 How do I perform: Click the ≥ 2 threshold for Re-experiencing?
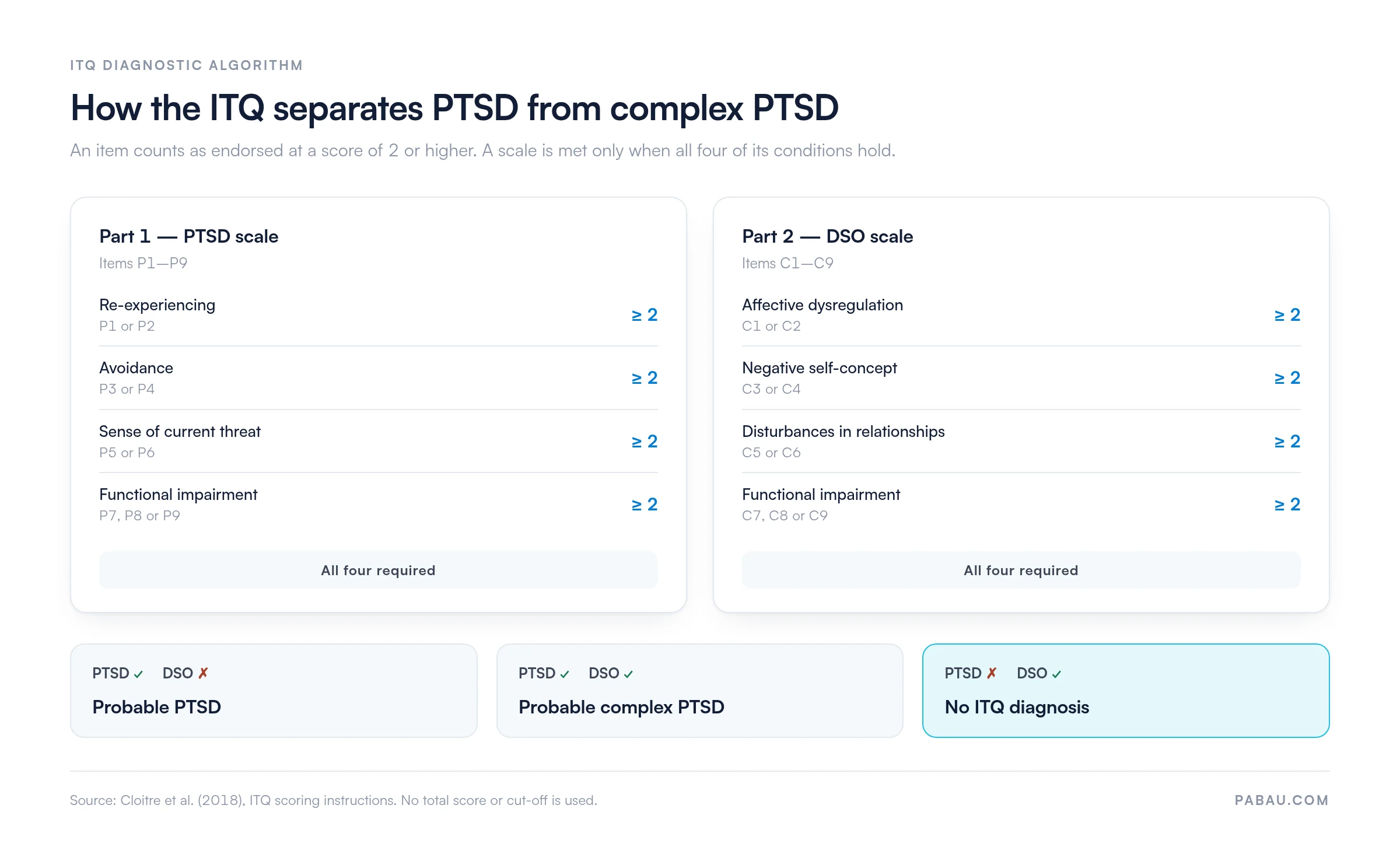645,315
